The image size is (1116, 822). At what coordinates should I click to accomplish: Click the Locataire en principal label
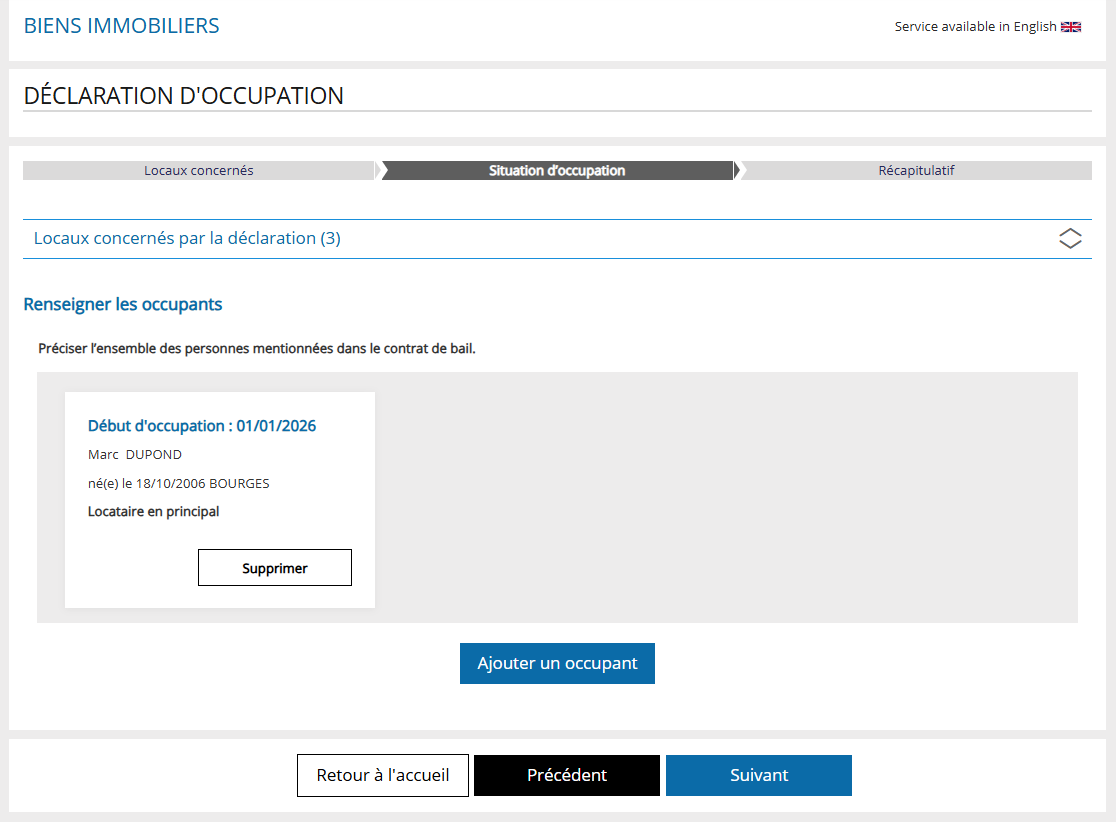coord(154,512)
